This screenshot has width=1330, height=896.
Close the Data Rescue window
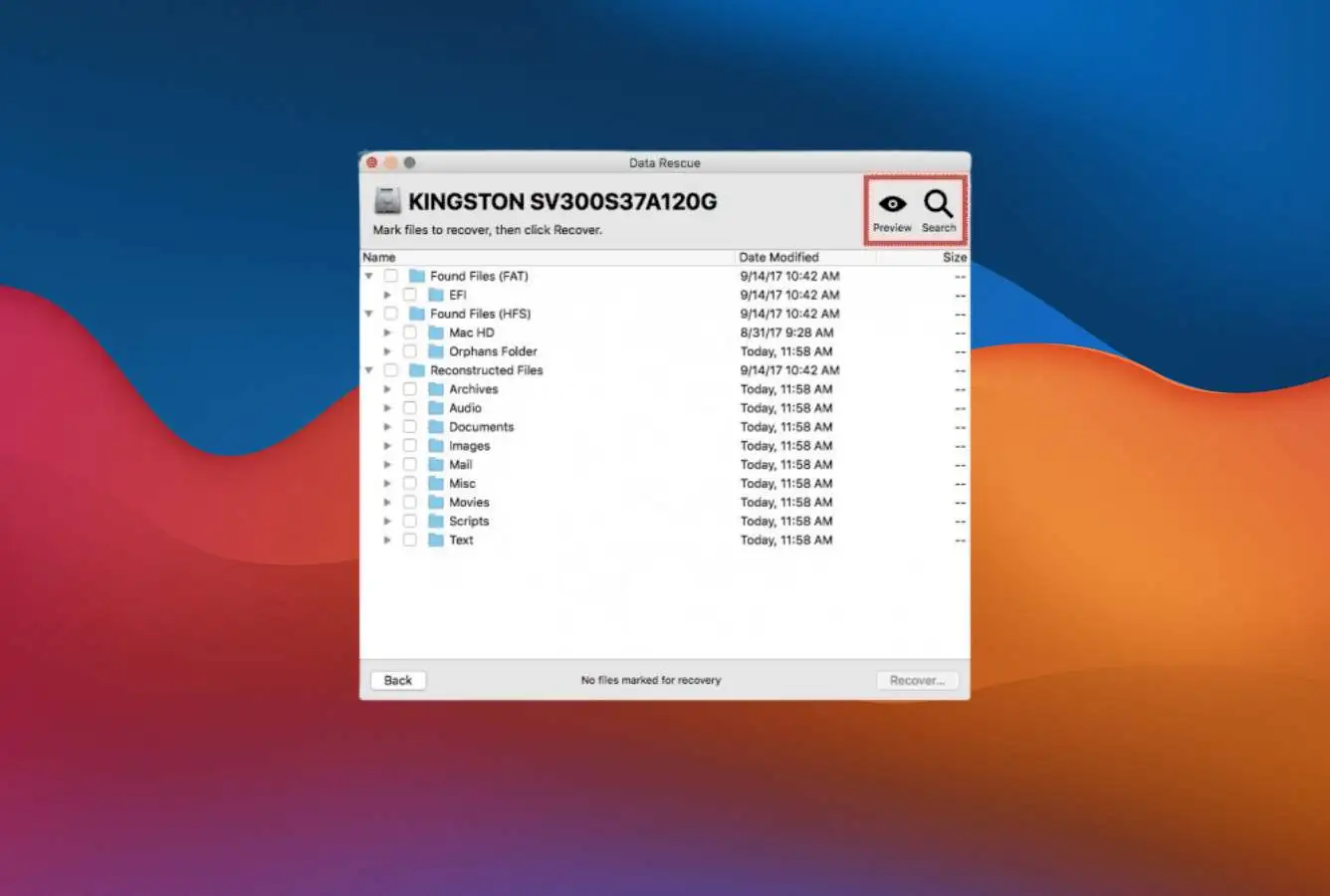tap(371, 163)
